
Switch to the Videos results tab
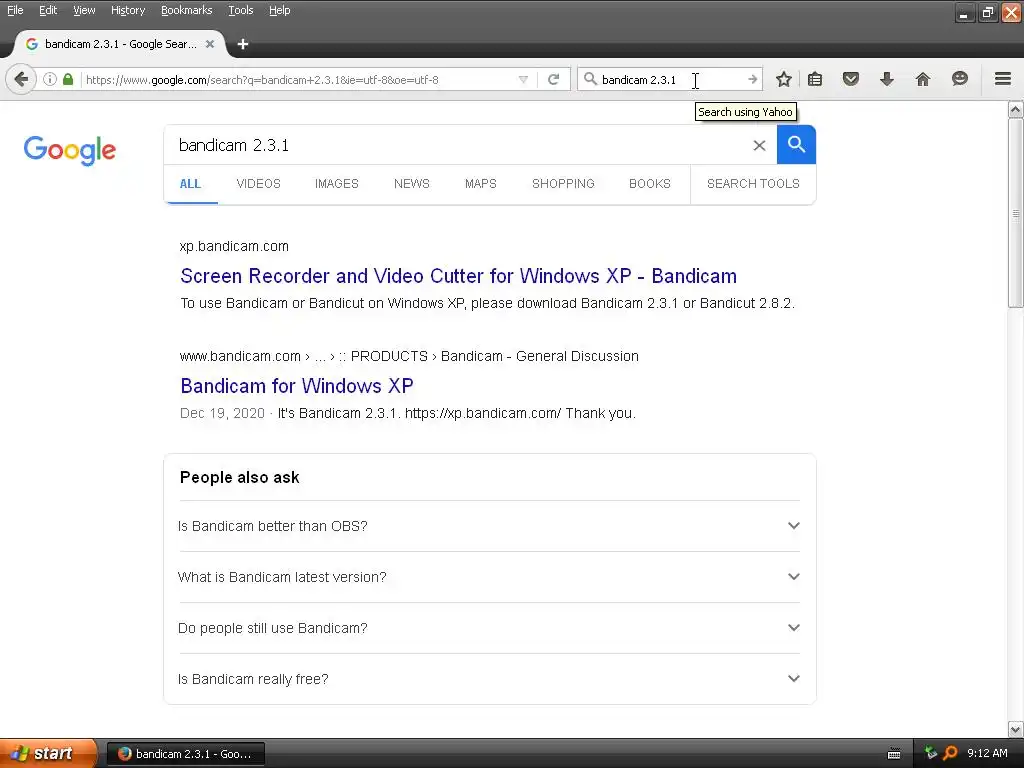(x=259, y=184)
